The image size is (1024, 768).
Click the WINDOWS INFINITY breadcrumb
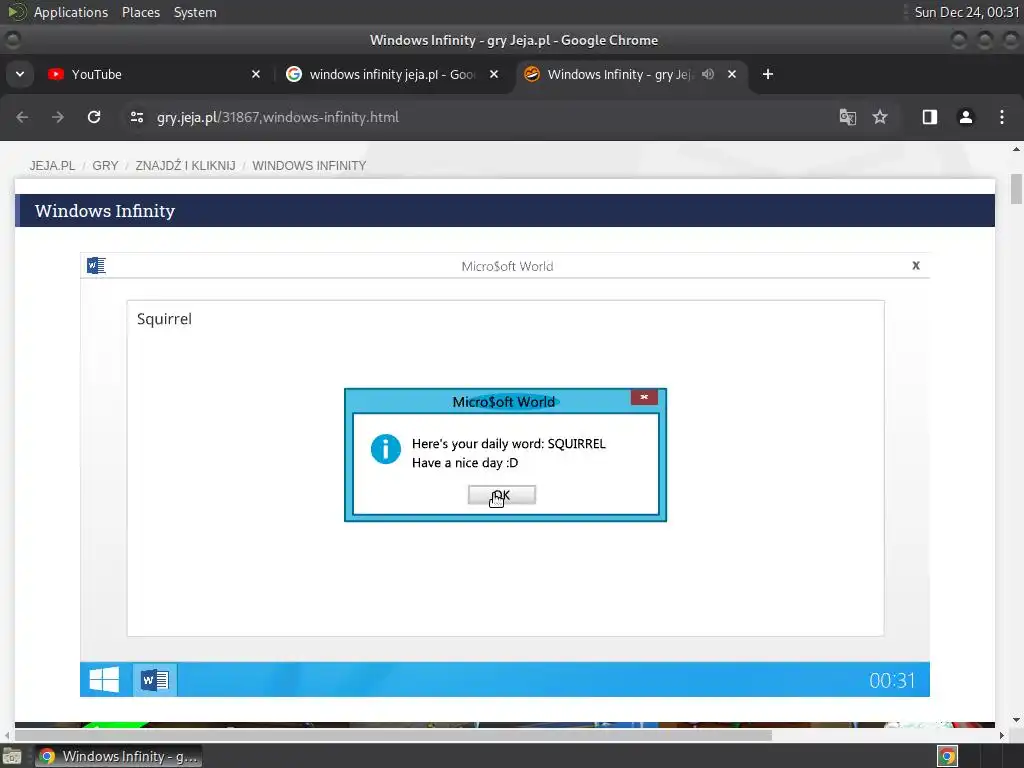pyautogui.click(x=309, y=166)
